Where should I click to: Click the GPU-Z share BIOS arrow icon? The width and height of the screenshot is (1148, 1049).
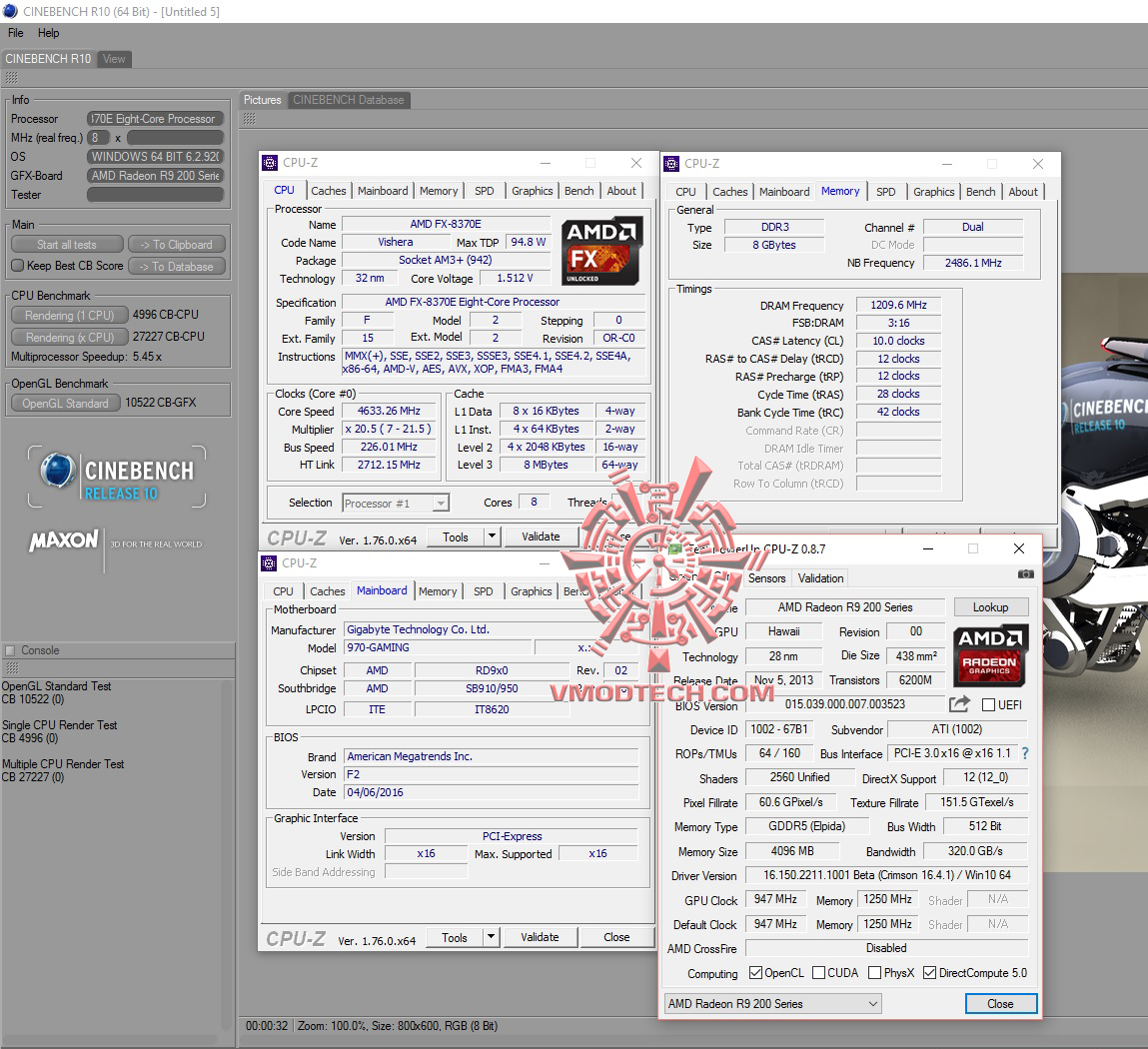[x=959, y=704]
